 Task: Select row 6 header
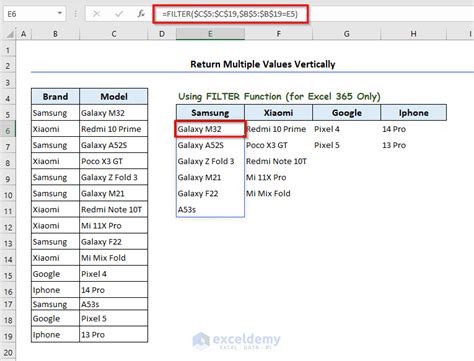[8, 131]
